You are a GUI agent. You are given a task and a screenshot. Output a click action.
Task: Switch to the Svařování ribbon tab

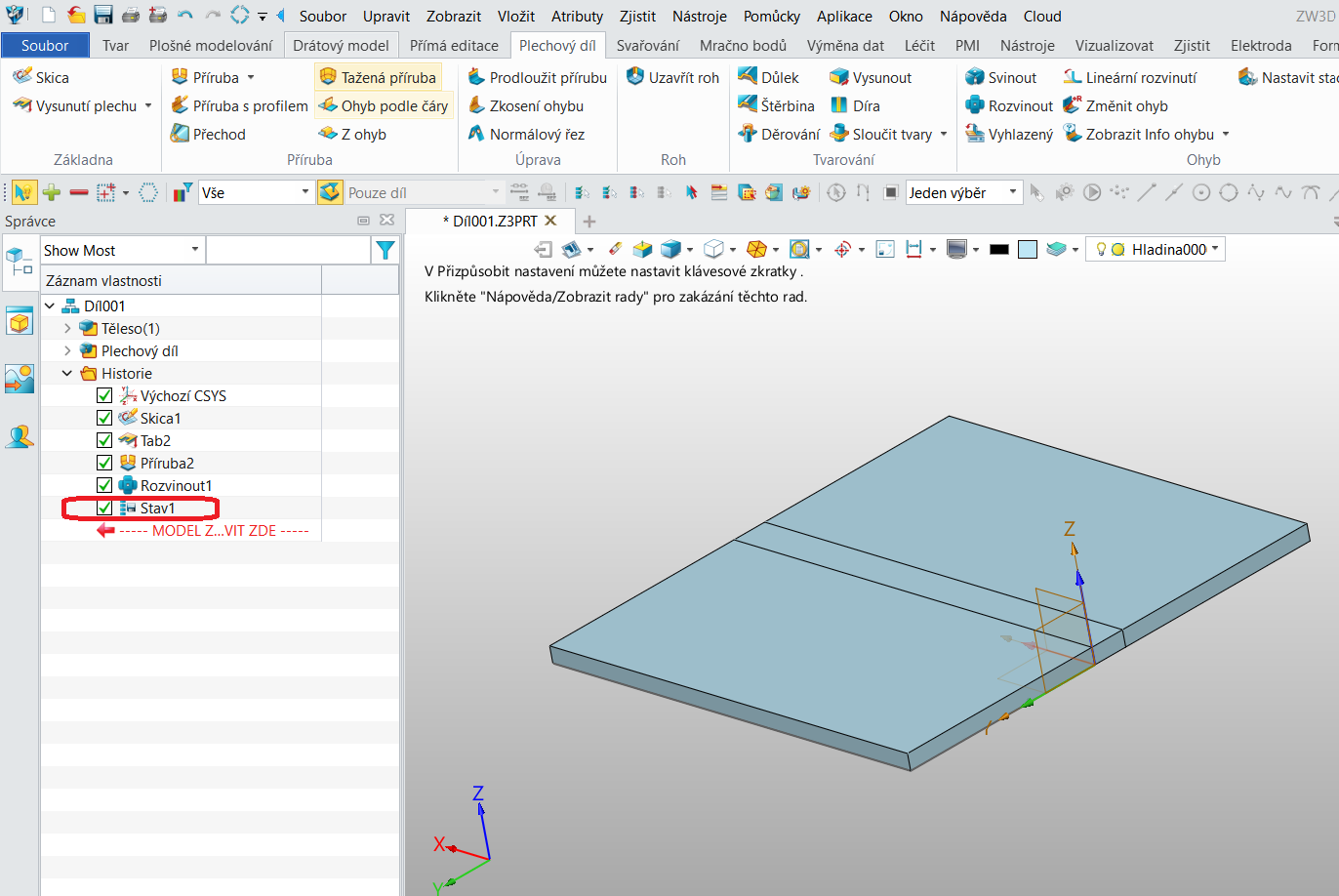point(648,45)
